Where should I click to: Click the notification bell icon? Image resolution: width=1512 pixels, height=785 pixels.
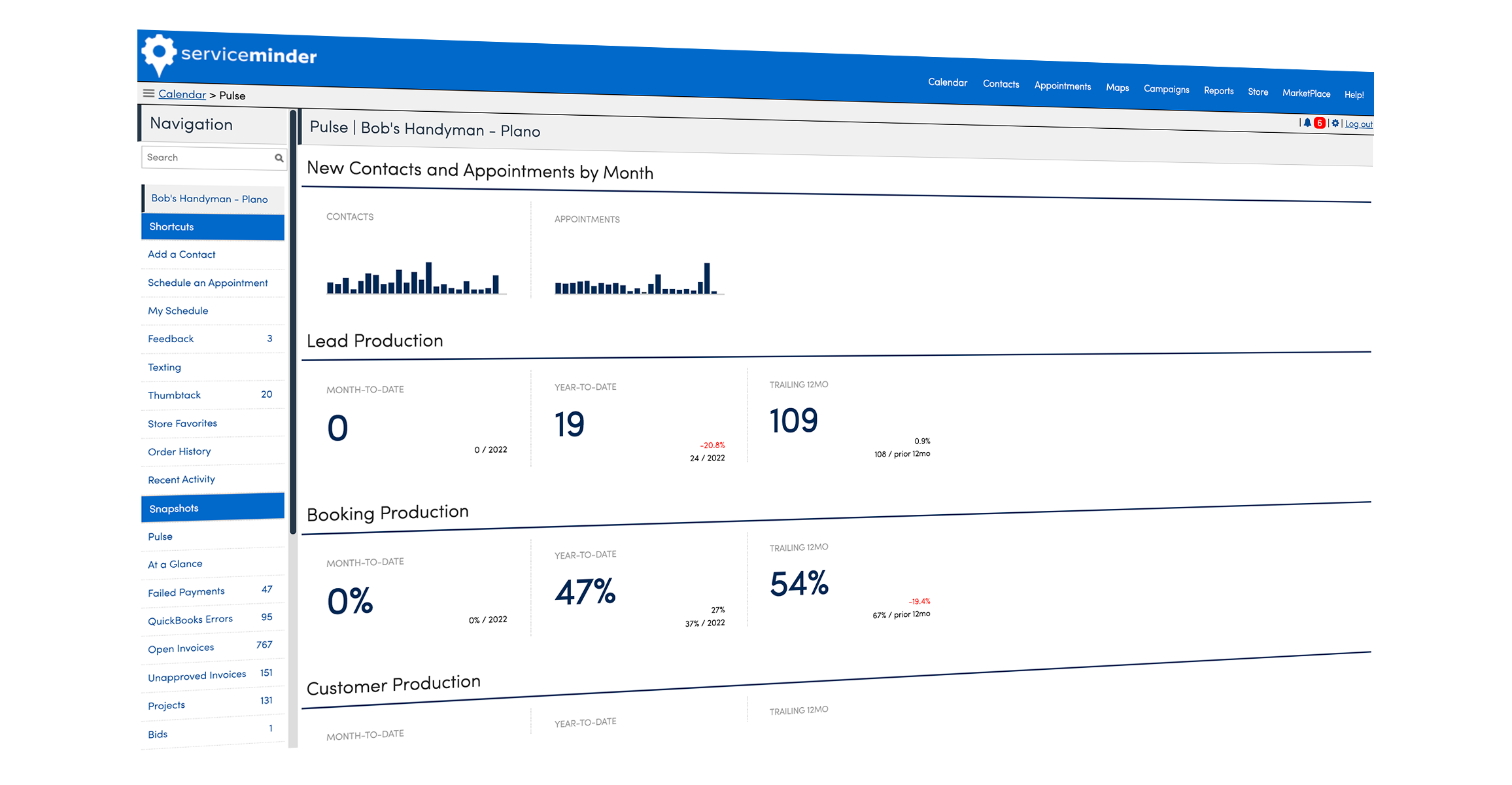1305,124
